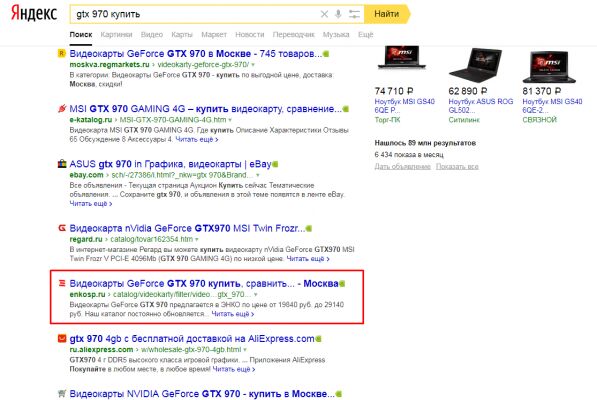
Task: Clear the search query with the X icon
Action: tap(324, 14)
